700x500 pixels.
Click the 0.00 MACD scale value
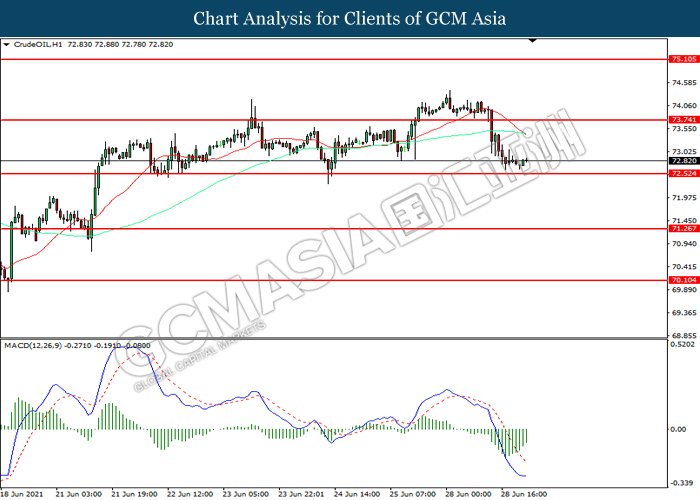click(679, 429)
